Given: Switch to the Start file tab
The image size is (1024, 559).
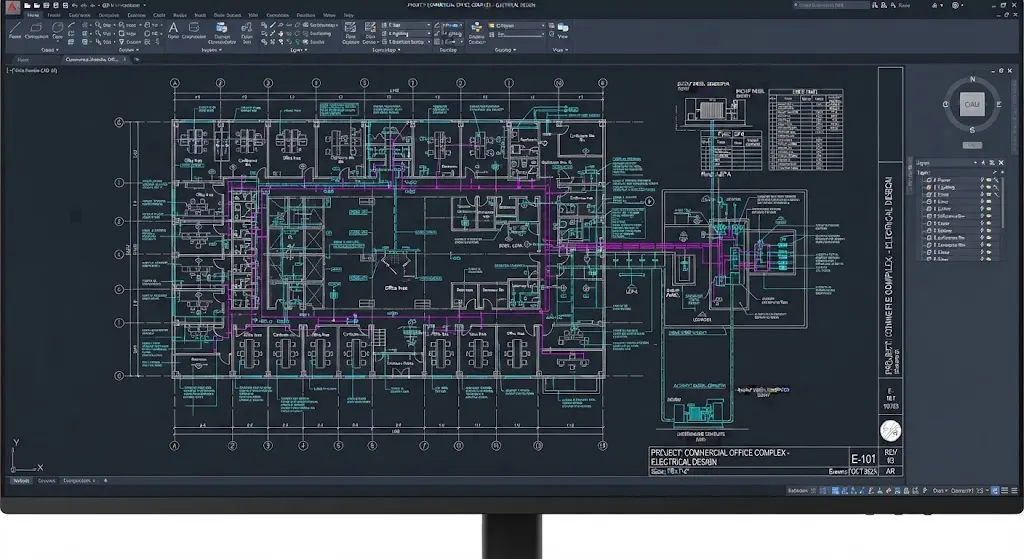Looking at the screenshot, I should coord(23,59).
